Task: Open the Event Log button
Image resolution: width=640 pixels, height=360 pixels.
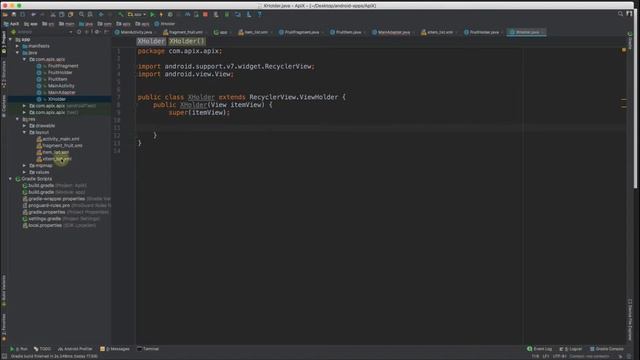Action: [540, 349]
